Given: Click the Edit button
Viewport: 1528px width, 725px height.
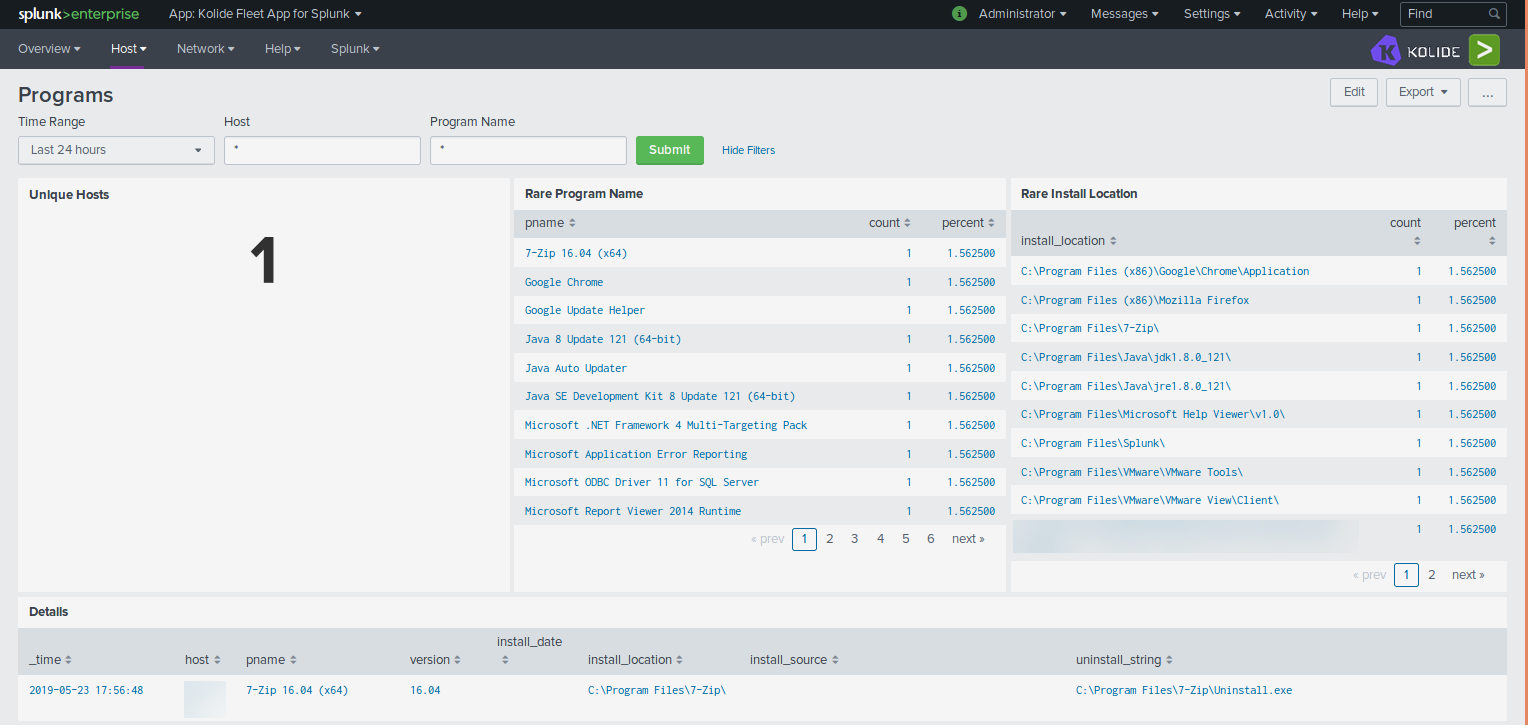Looking at the screenshot, I should coord(1354,92).
